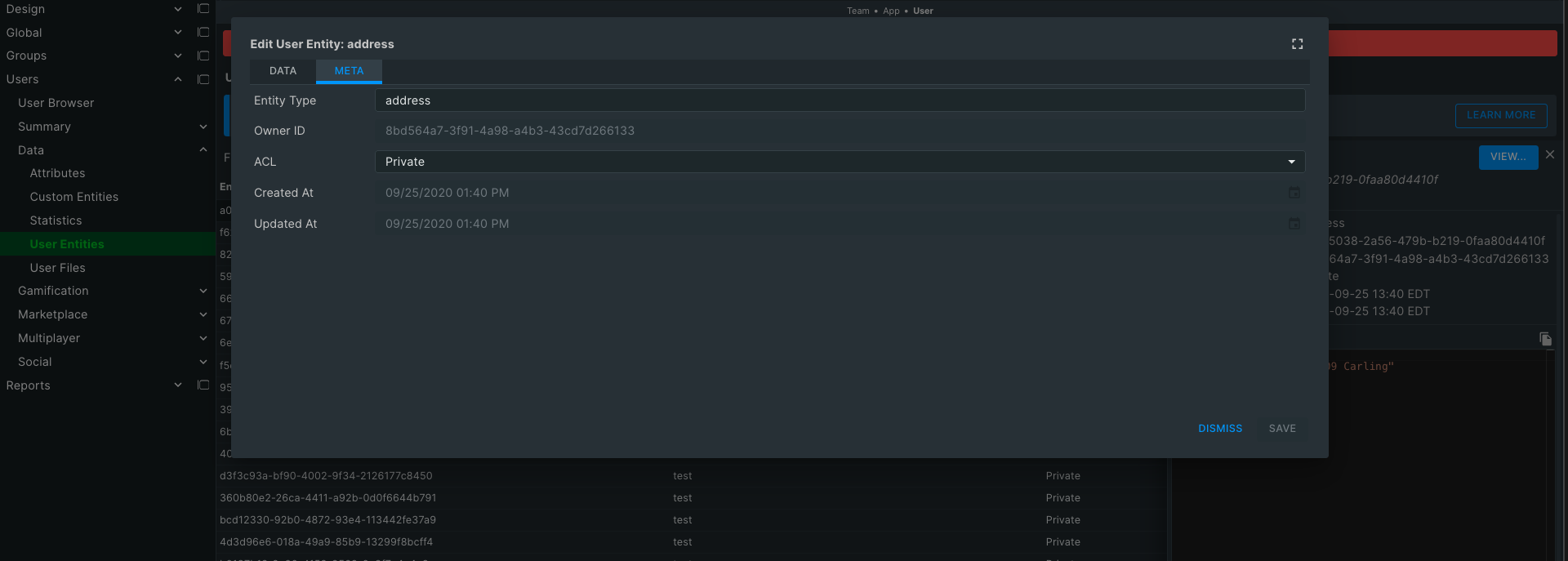Select the META tab
The width and height of the screenshot is (1568, 561).
click(349, 71)
